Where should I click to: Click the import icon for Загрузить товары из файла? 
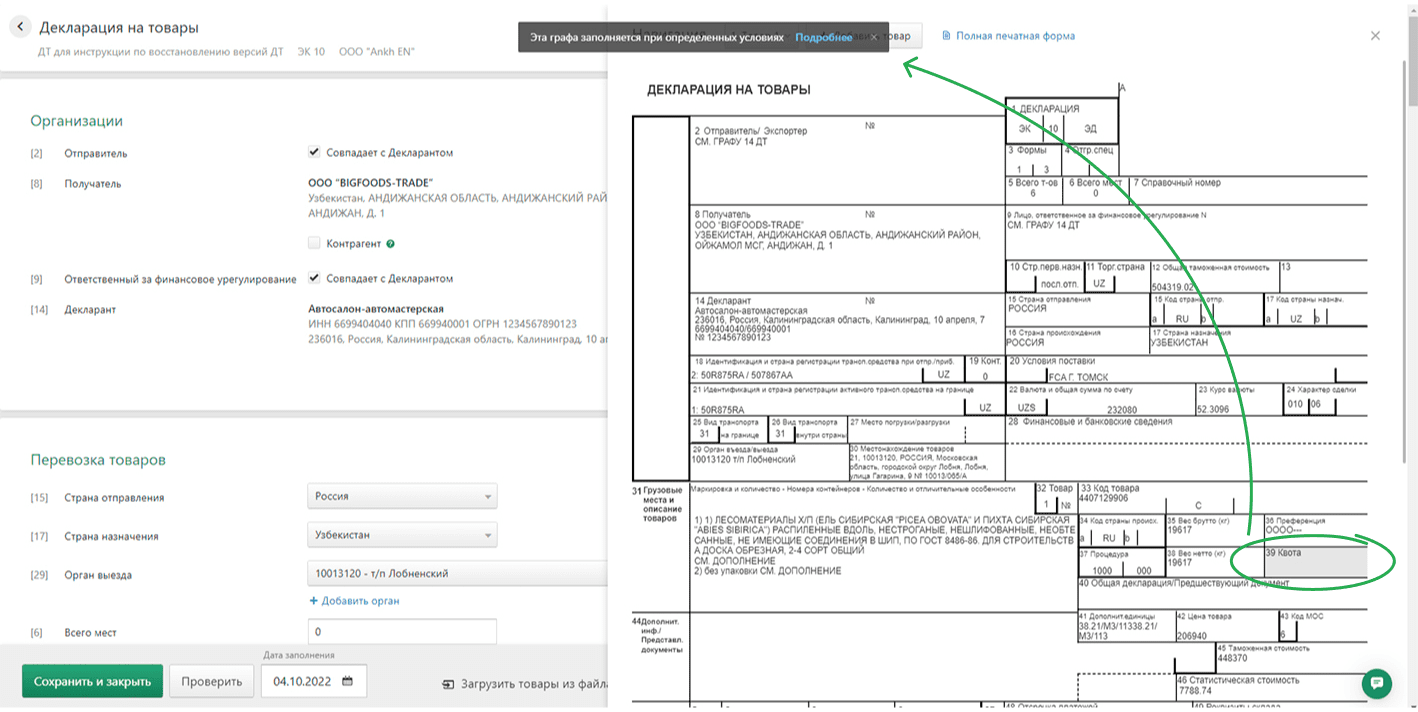[x=448, y=684]
